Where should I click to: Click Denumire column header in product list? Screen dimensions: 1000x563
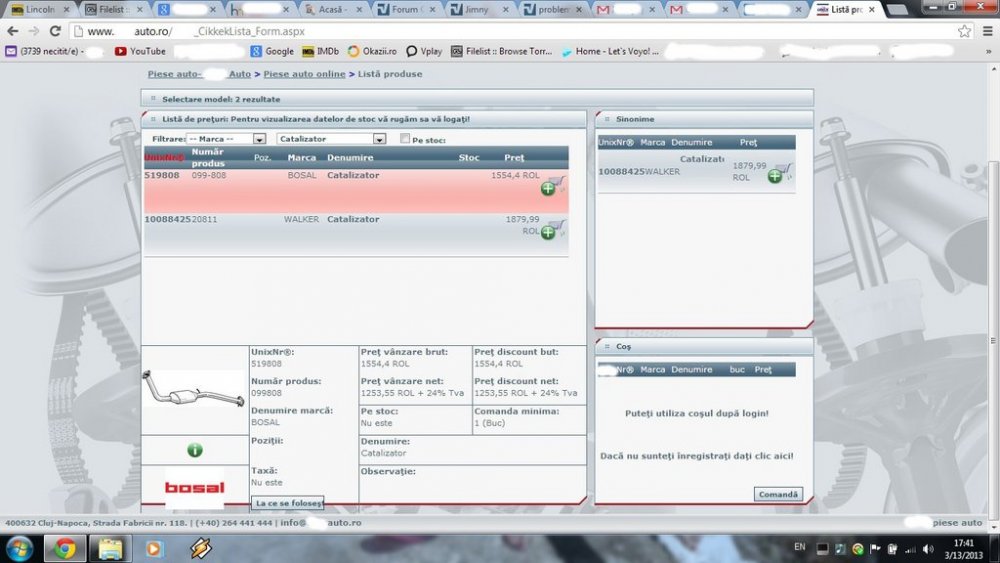350,157
